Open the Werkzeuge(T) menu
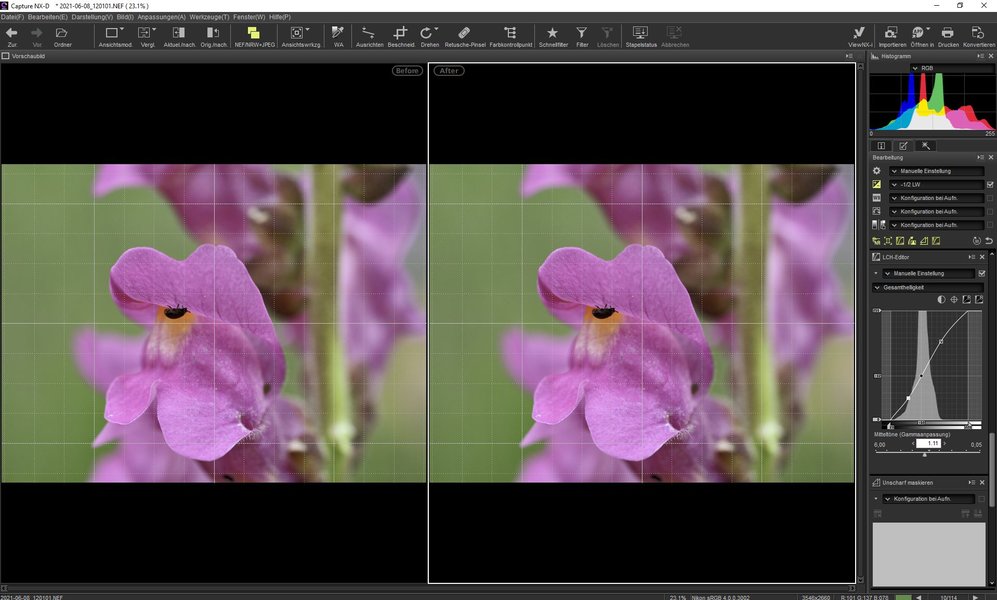Viewport: 997px width, 600px height. 211,17
